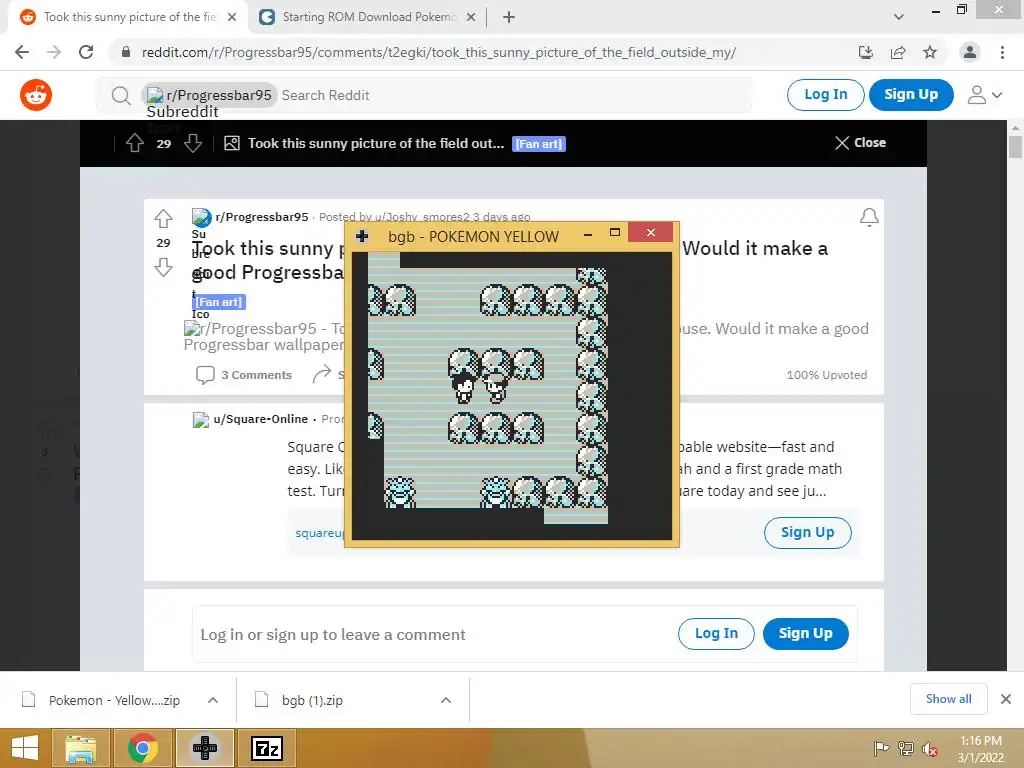This screenshot has height=768, width=1024.
Task: Click inside the Pokemon Yellow game screen
Action: point(511,396)
